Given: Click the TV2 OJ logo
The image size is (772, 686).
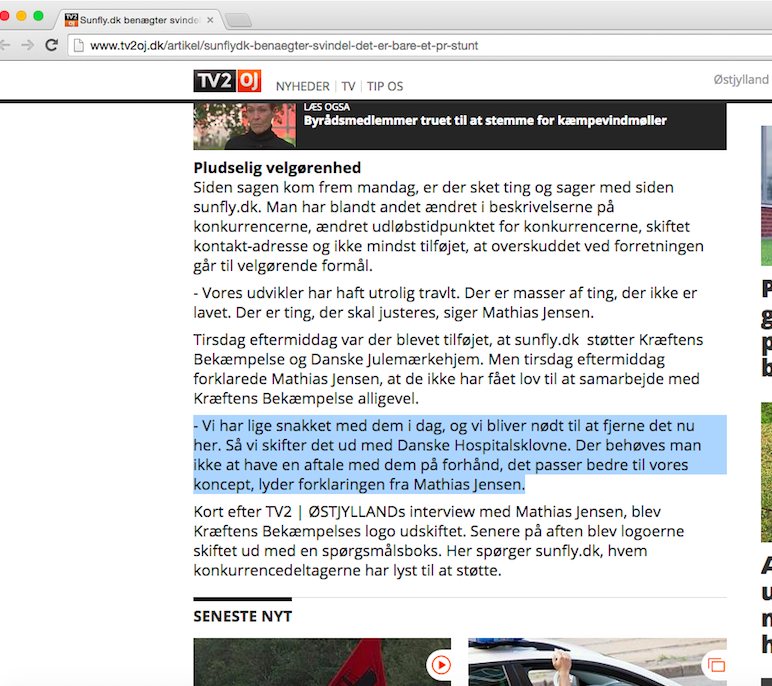Looking at the screenshot, I should click(x=227, y=81).
